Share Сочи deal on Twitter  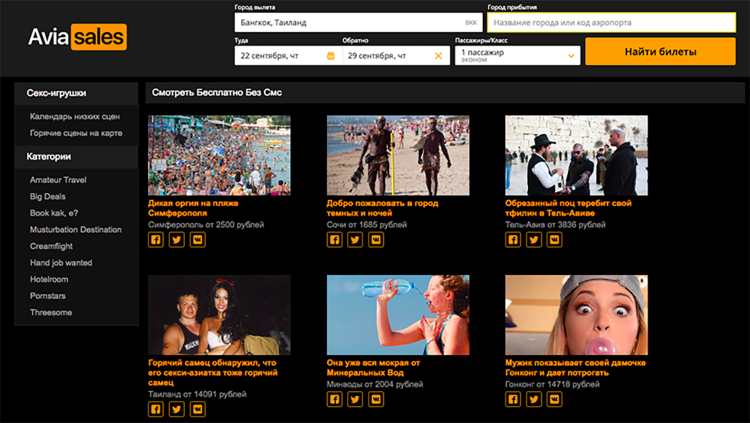click(355, 240)
